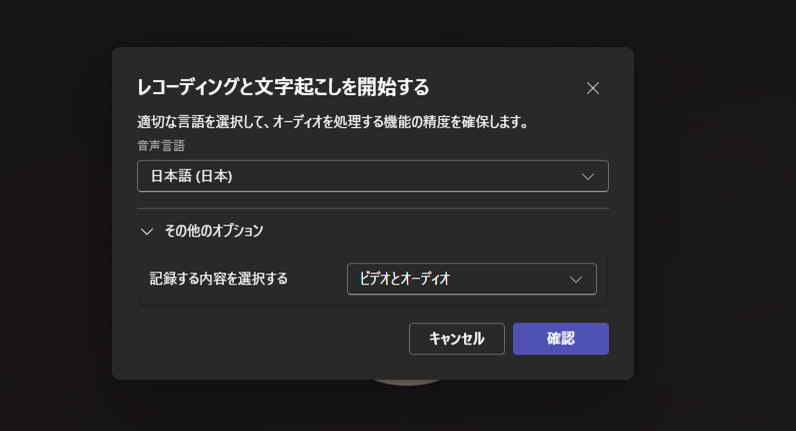This screenshot has width=796, height=431.
Task: Select the ビデオとオーディオ text value
Action: [x=405, y=279]
